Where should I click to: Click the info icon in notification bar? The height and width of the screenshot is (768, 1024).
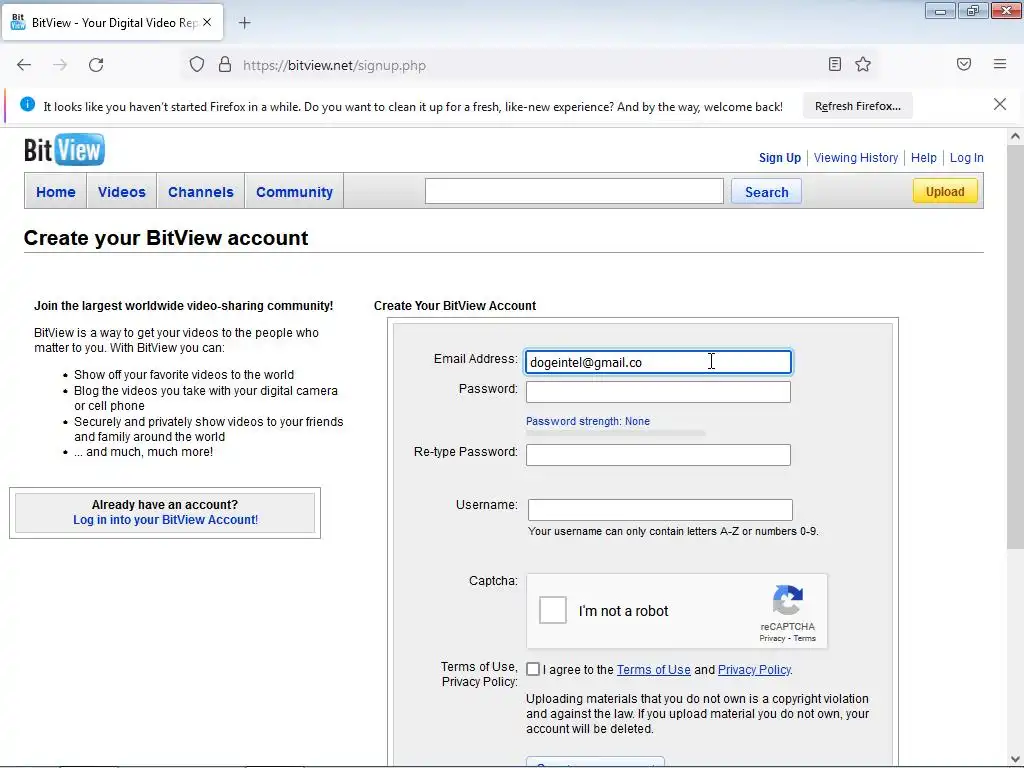pyautogui.click(x=27, y=104)
